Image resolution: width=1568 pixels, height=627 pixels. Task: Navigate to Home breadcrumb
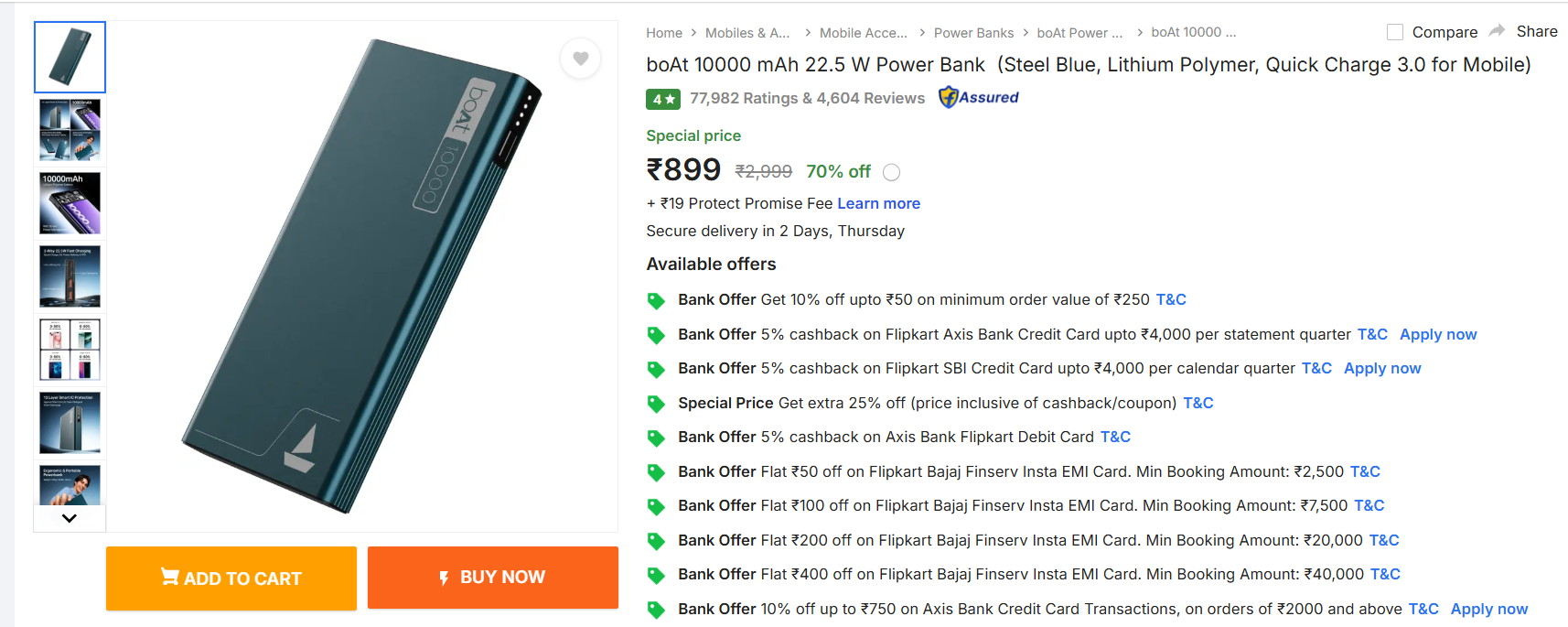coord(664,33)
